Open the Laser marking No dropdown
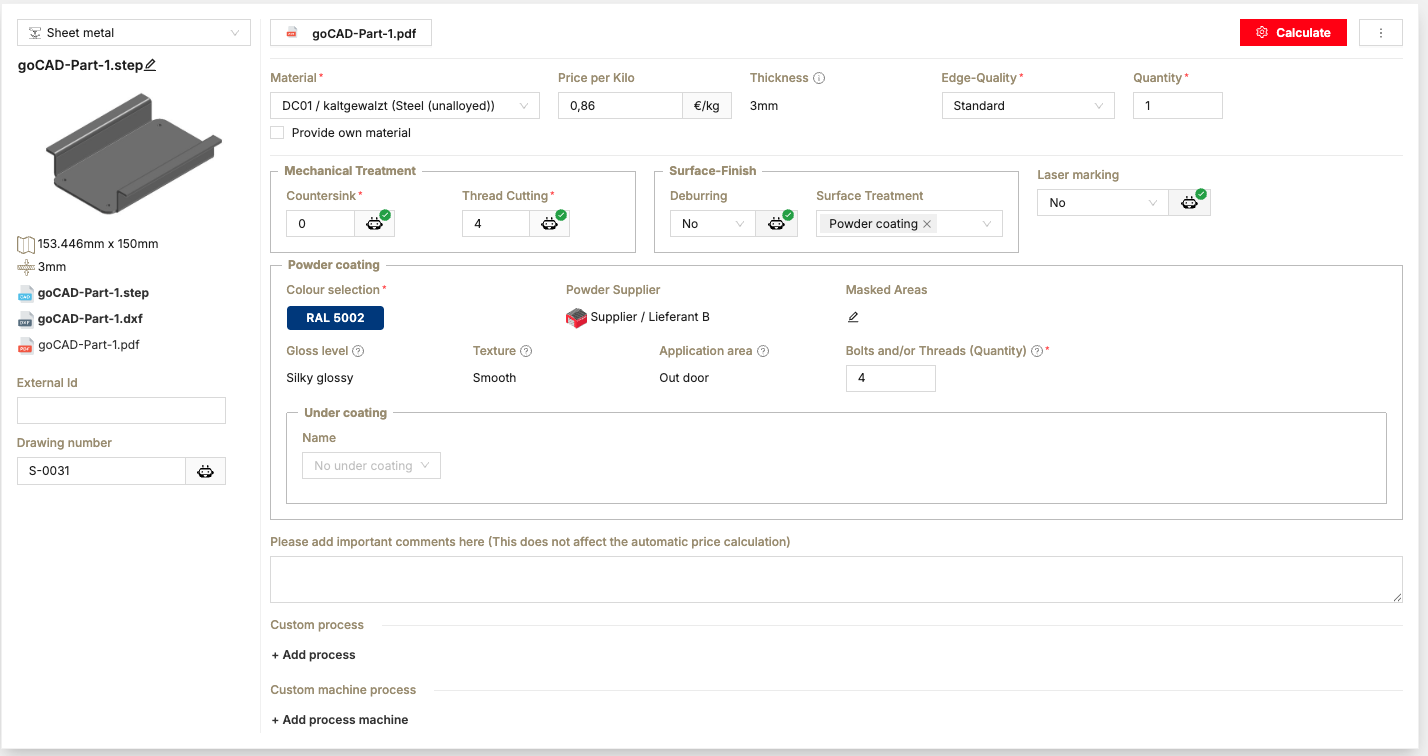This screenshot has height=756, width=1428. 1103,203
